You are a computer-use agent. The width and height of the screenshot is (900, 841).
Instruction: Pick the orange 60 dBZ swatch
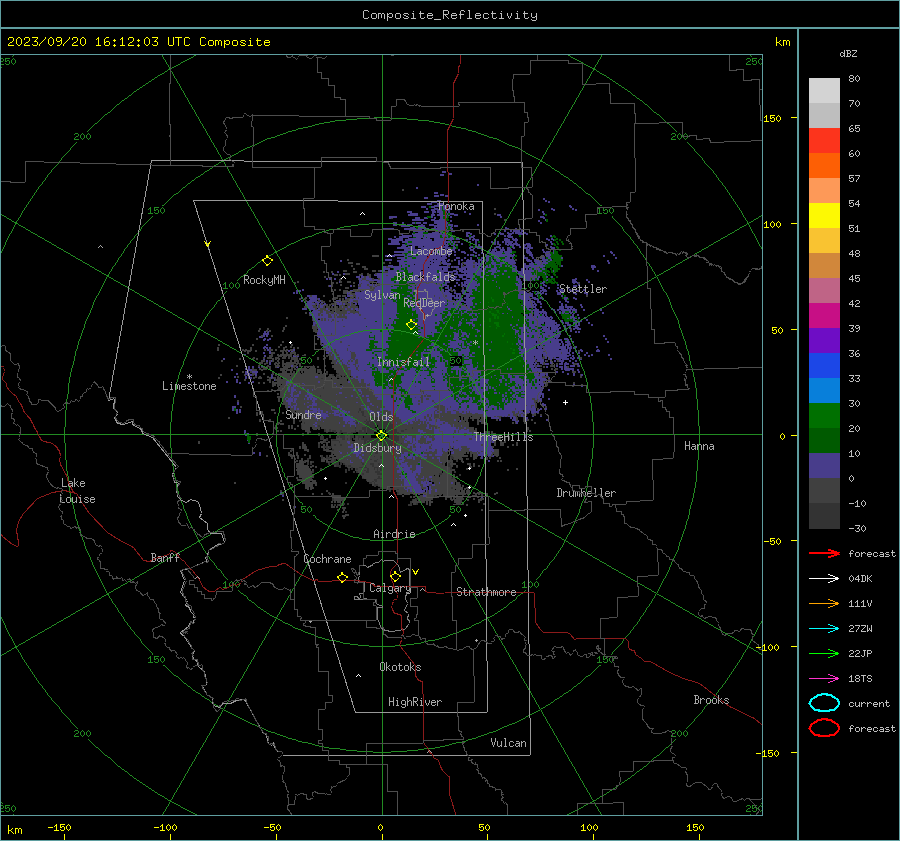point(824,166)
